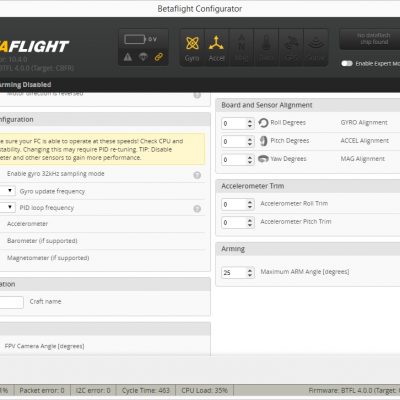Click 'I2C error: 0' in status bar
The width and height of the screenshot is (400, 400).
pyautogui.click(x=93, y=390)
